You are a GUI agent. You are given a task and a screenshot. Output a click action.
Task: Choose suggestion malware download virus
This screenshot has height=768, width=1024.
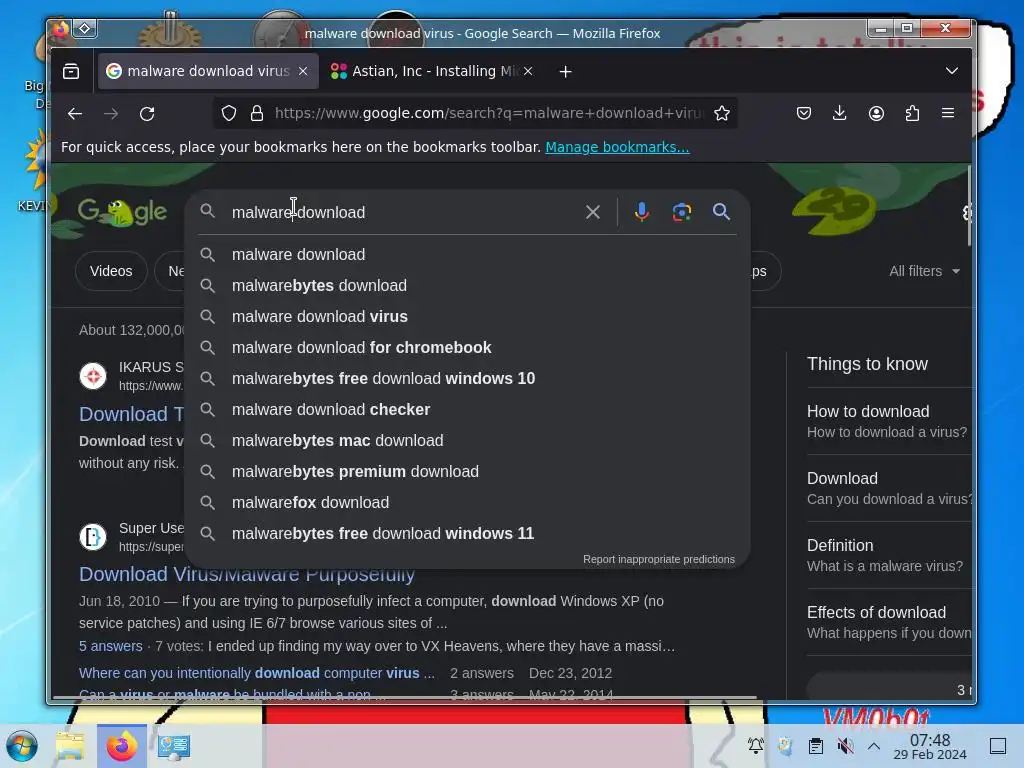pos(468,317)
